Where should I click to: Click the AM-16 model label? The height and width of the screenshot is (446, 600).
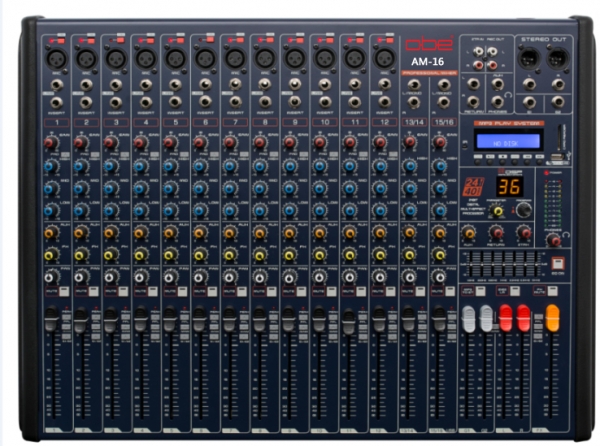click(427, 62)
